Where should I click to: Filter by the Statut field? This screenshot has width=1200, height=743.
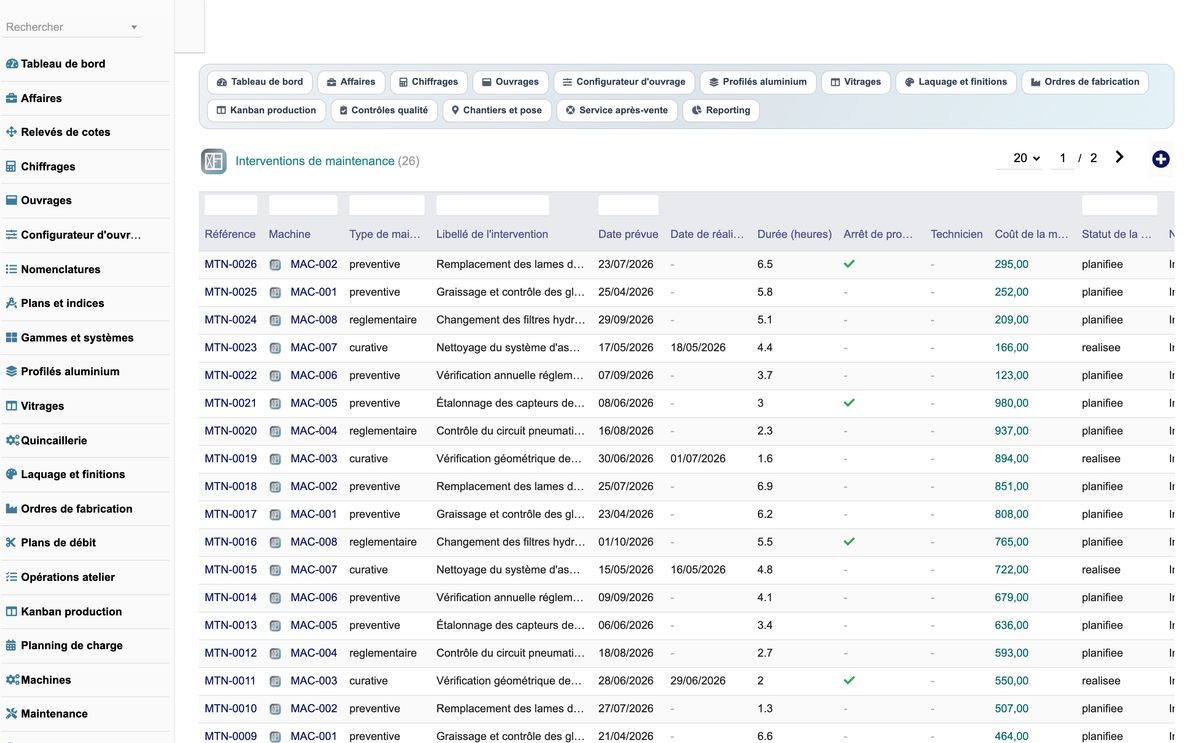pyautogui.click(x=1119, y=206)
